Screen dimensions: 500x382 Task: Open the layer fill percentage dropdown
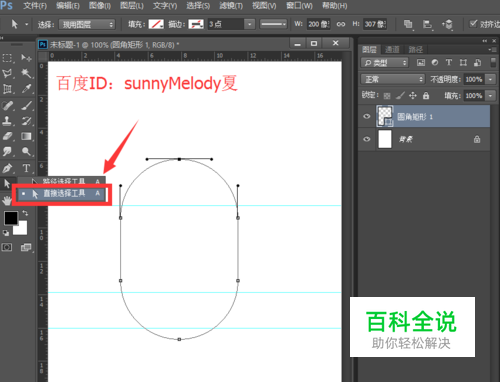pos(490,96)
